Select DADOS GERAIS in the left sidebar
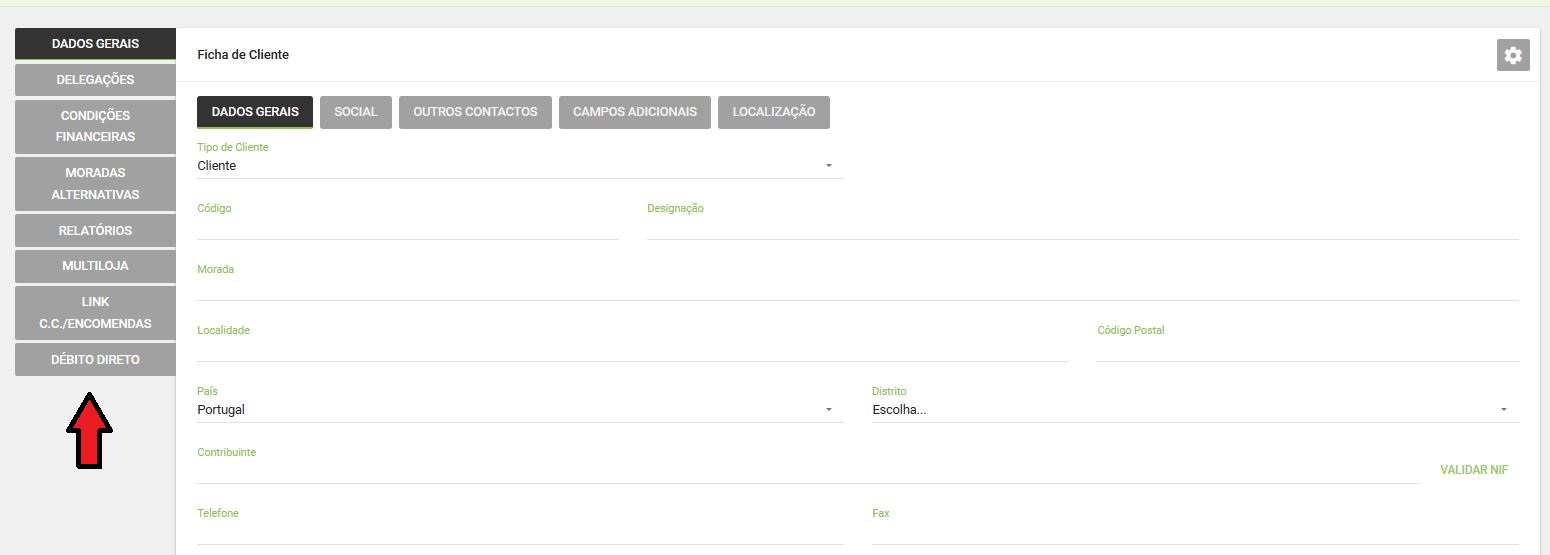Image resolution: width=1550 pixels, height=555 pixels. coord(95,44)
